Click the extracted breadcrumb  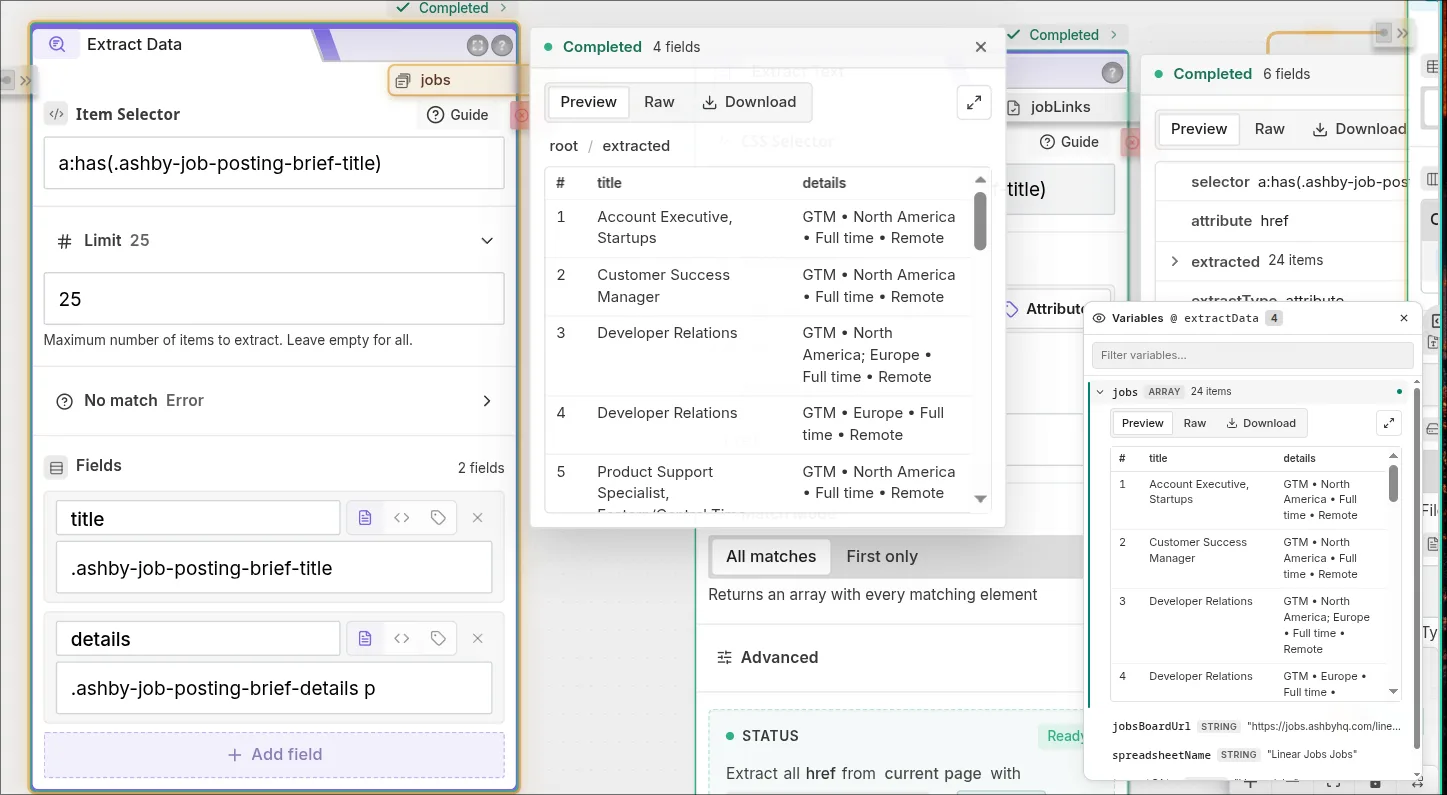pyautogui.click(x=636, y=146)
